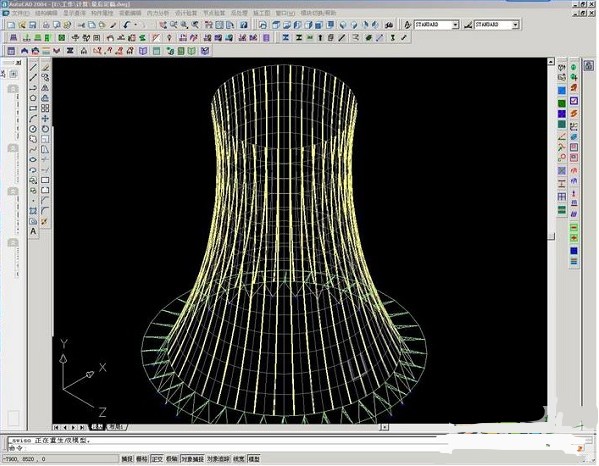
Task: Expand the first collapsed left panel section
Action: pos(13,89)
